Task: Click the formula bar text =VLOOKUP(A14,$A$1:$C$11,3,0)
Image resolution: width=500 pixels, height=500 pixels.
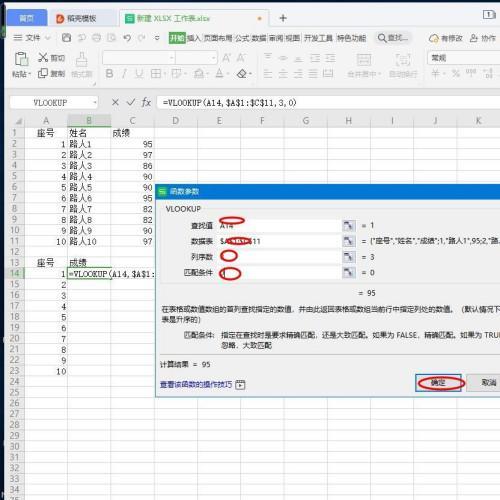Action: point(229,103)
